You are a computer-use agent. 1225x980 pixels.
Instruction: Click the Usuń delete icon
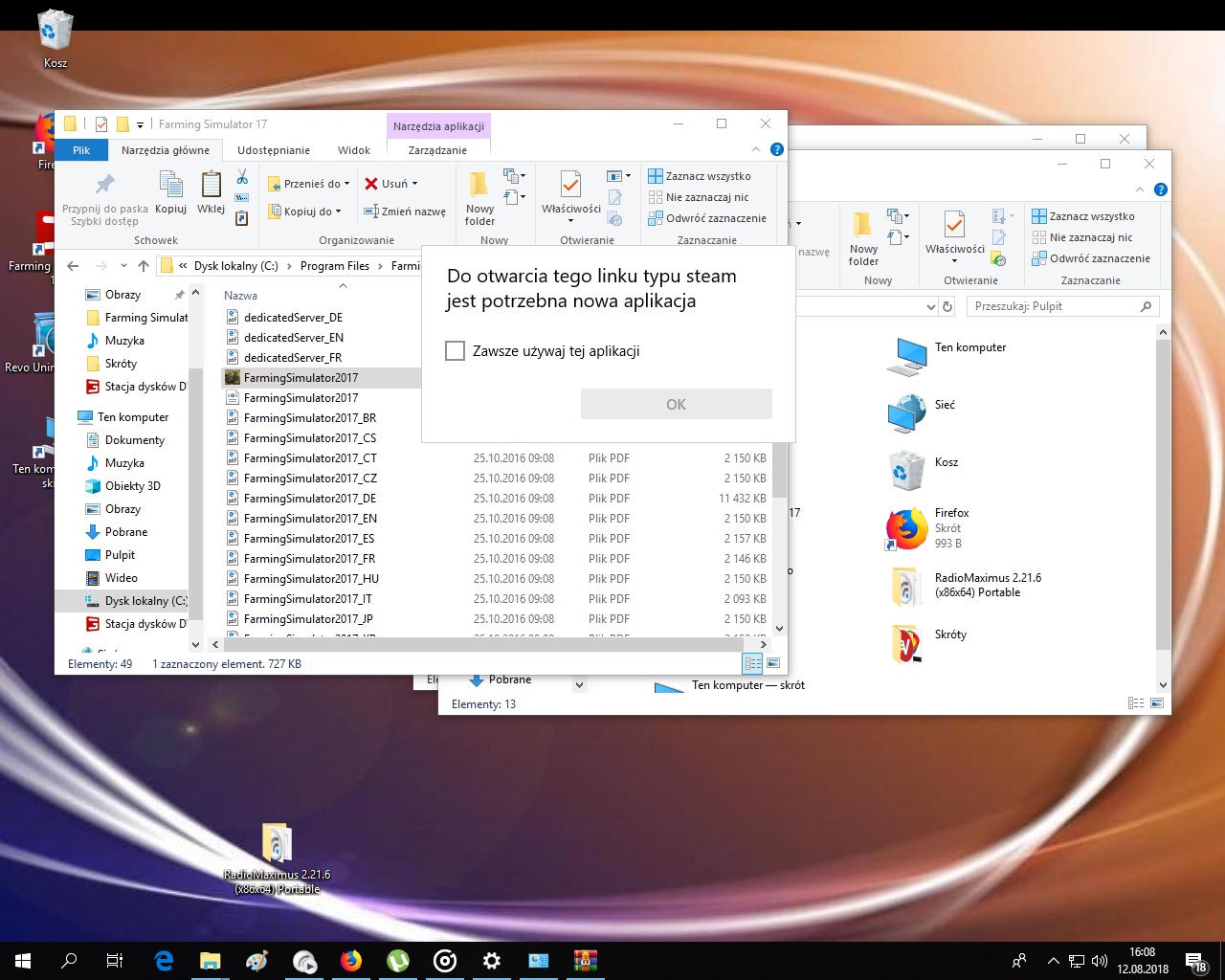[x=371, y=184]
